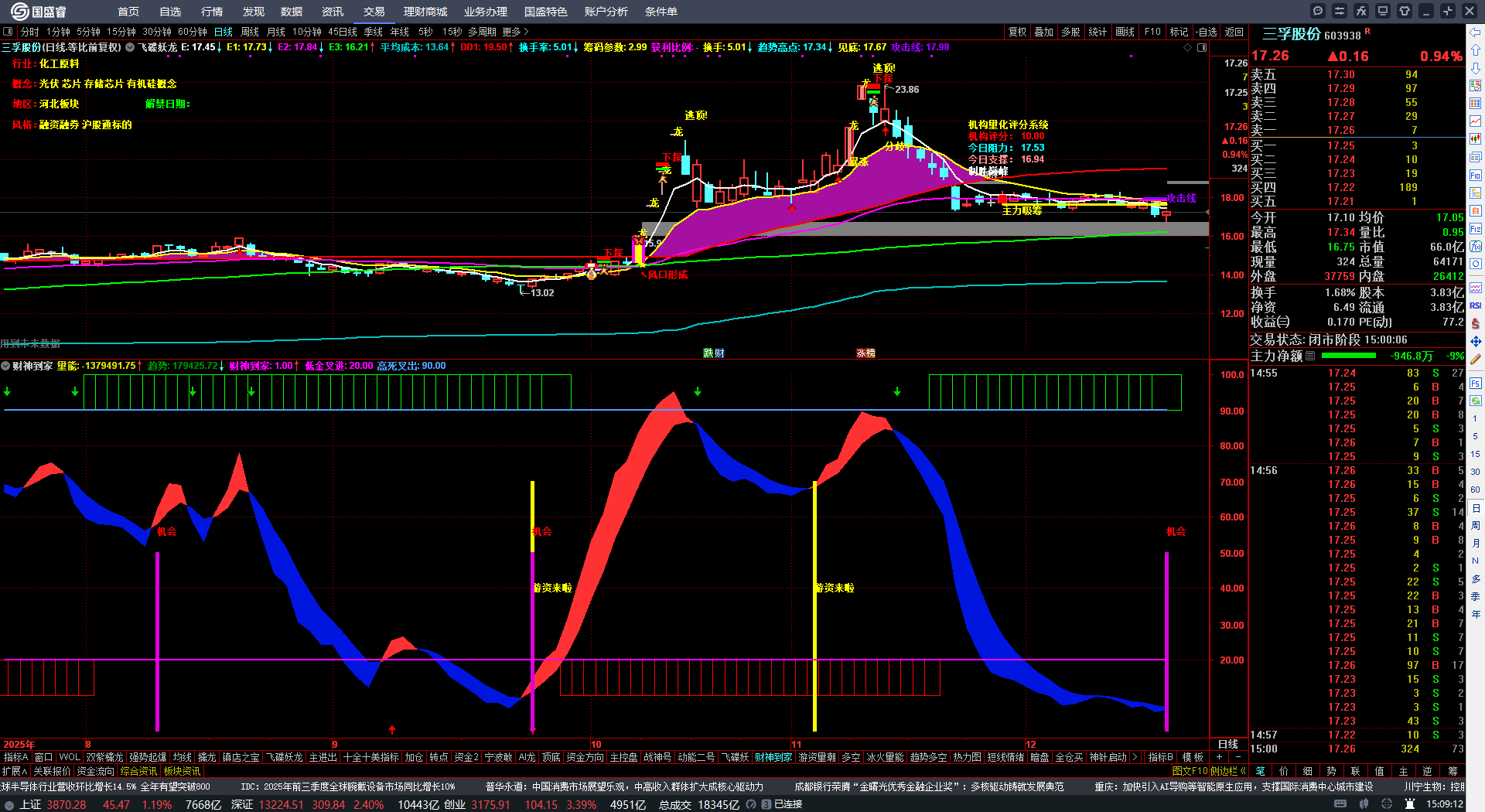Open the 指标A indicator group menu
Image resolution: width=1485 pixels, height=812 pixels.
15,757
